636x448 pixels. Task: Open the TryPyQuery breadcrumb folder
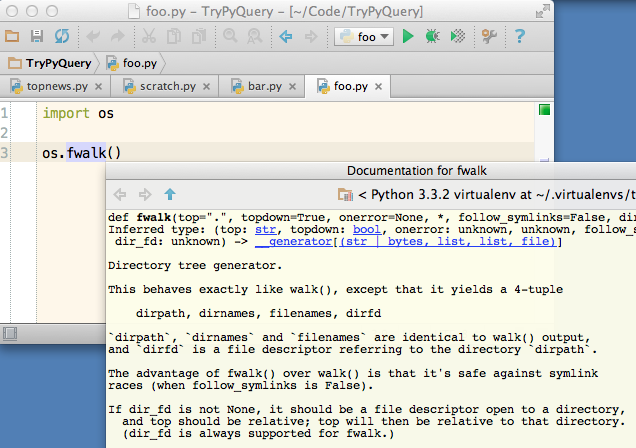(50, 63)
